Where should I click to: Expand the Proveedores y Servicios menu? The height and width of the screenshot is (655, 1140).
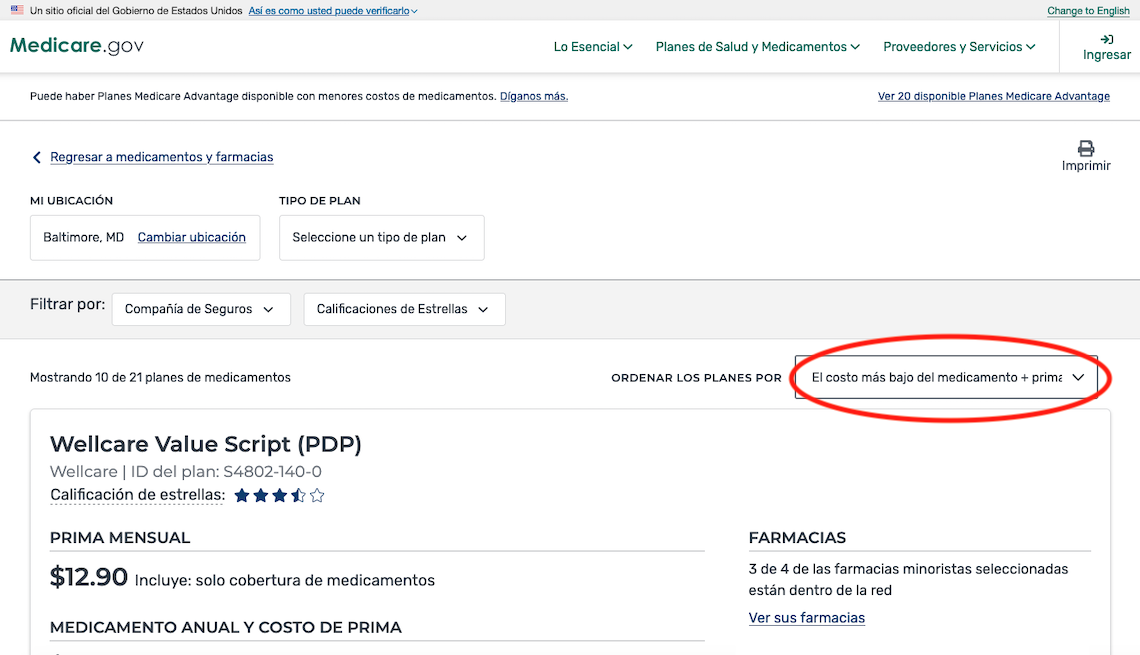click(x=958, y=46)
